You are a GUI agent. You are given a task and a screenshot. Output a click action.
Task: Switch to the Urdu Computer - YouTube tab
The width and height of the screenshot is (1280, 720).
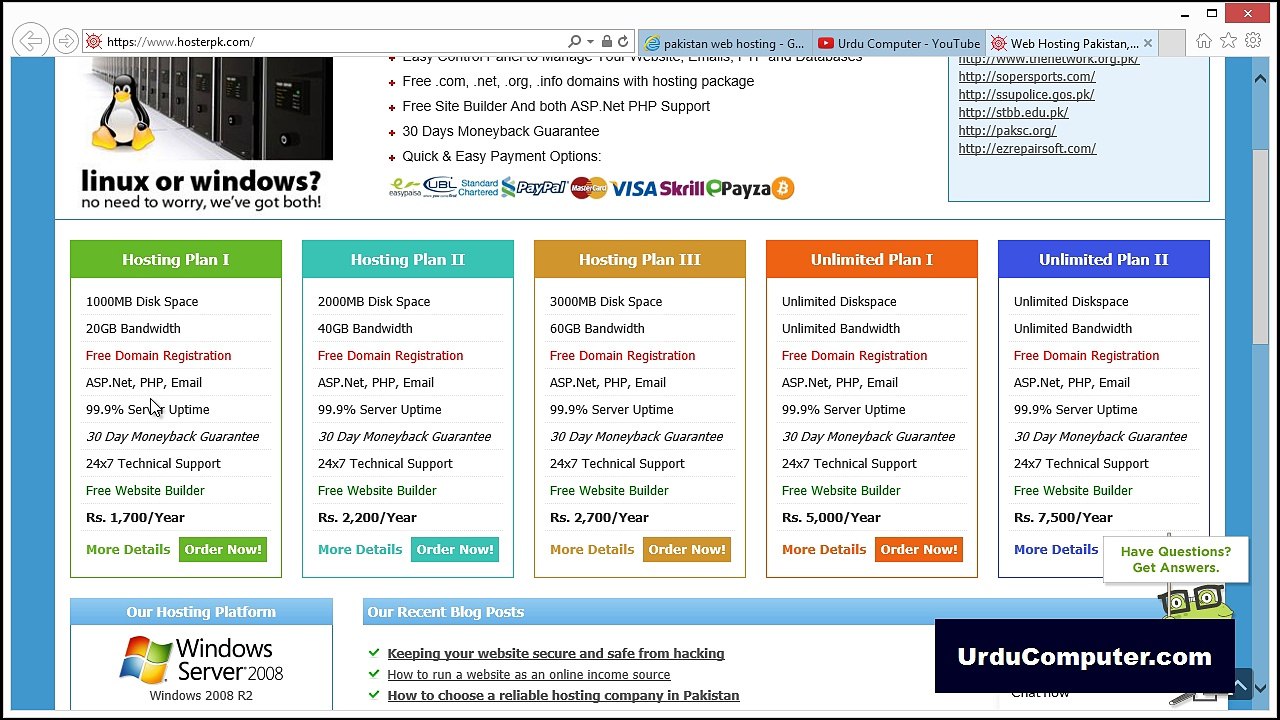pos(899,43)
